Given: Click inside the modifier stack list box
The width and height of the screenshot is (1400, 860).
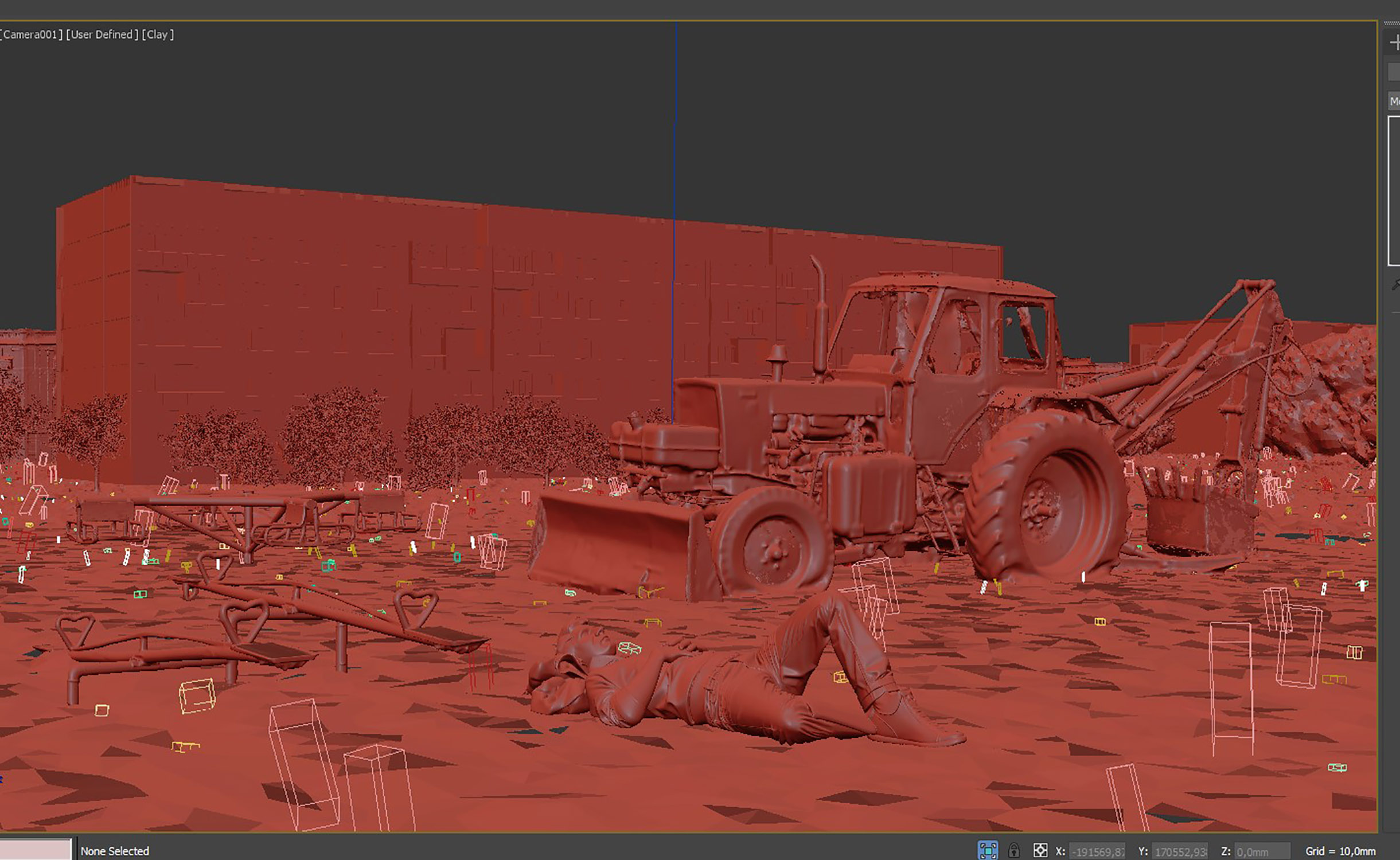Looking at the screenshot, I should pyautogui.click(x=1394, y=190).
